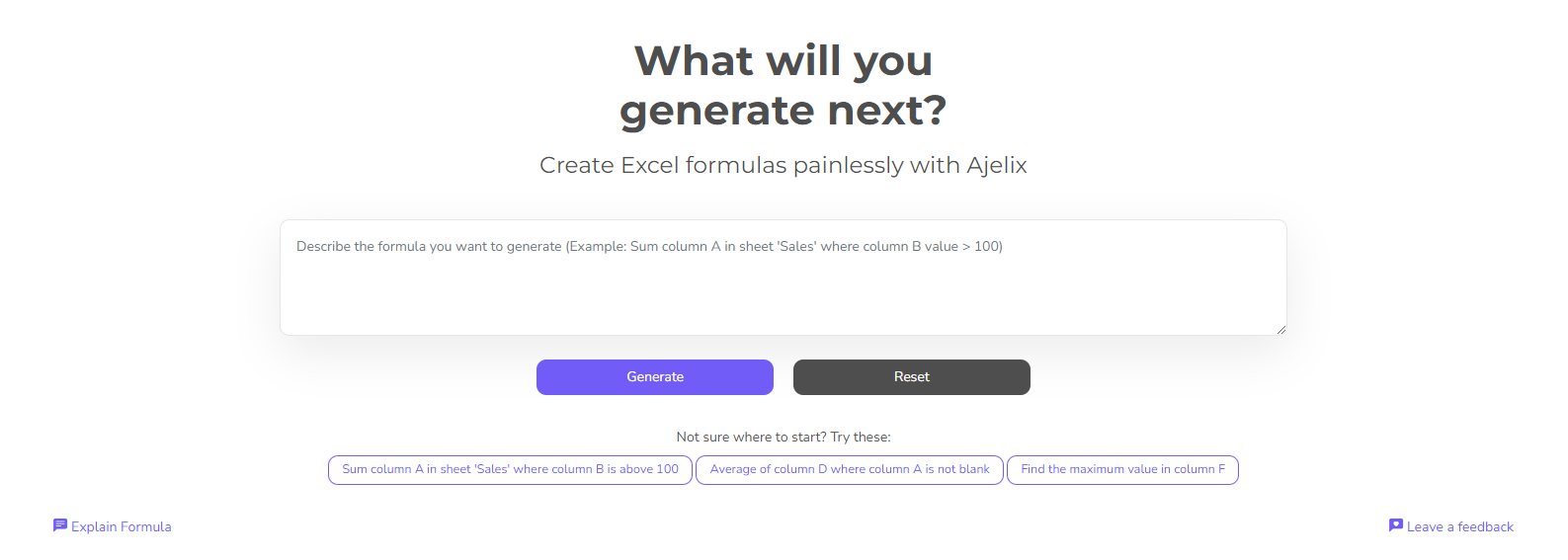Image resolution: width=1568 pixels, height=560 pixels.
Task: Click the Explain Formula chat icon
Action: 59,525
